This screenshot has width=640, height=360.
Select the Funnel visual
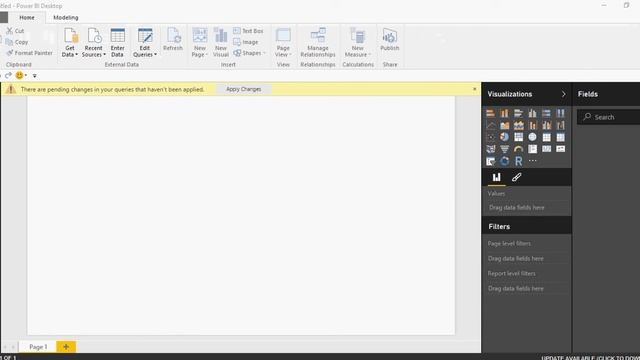[x=504, y=149]
